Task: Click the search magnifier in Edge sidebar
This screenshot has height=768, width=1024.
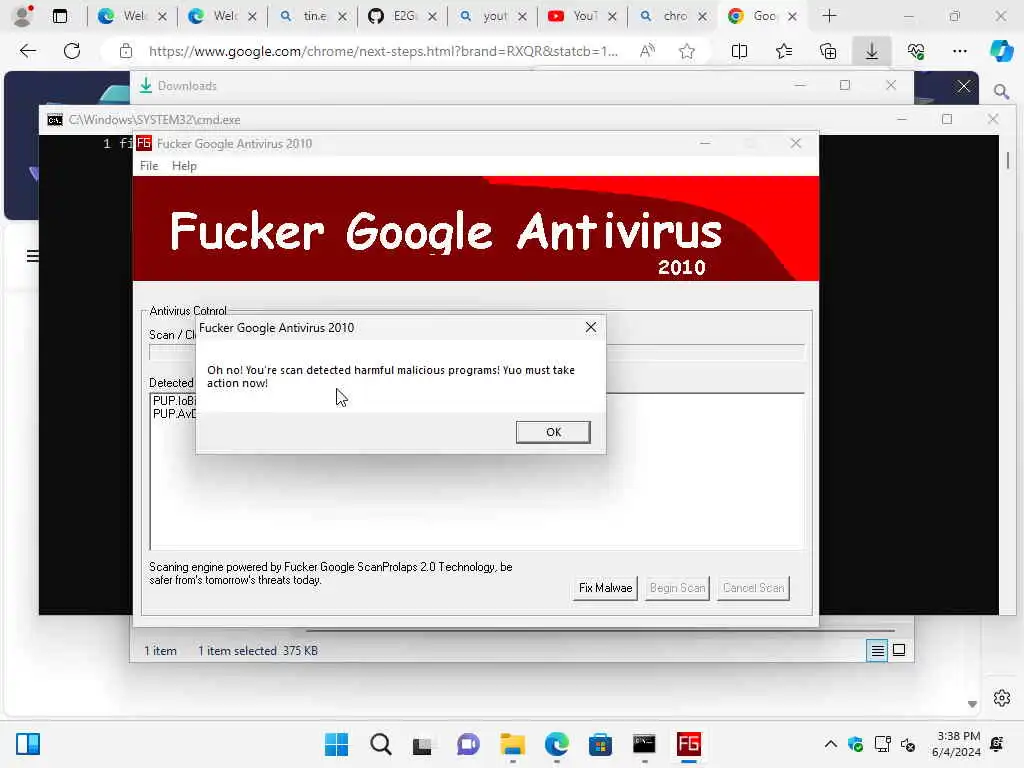Action: 1001,91
